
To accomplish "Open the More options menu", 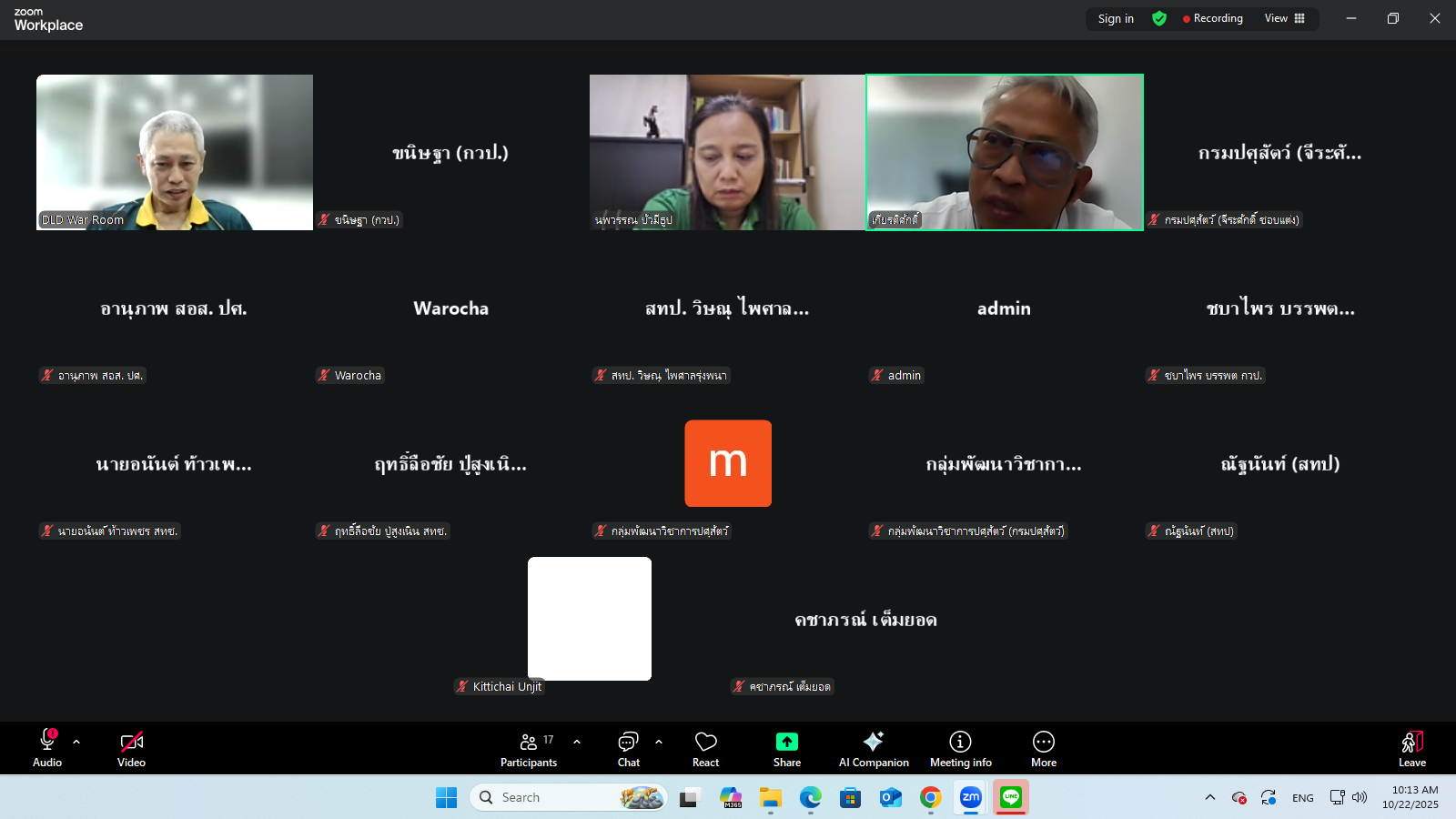I will pyautogui.click(x=1044, y=749).
